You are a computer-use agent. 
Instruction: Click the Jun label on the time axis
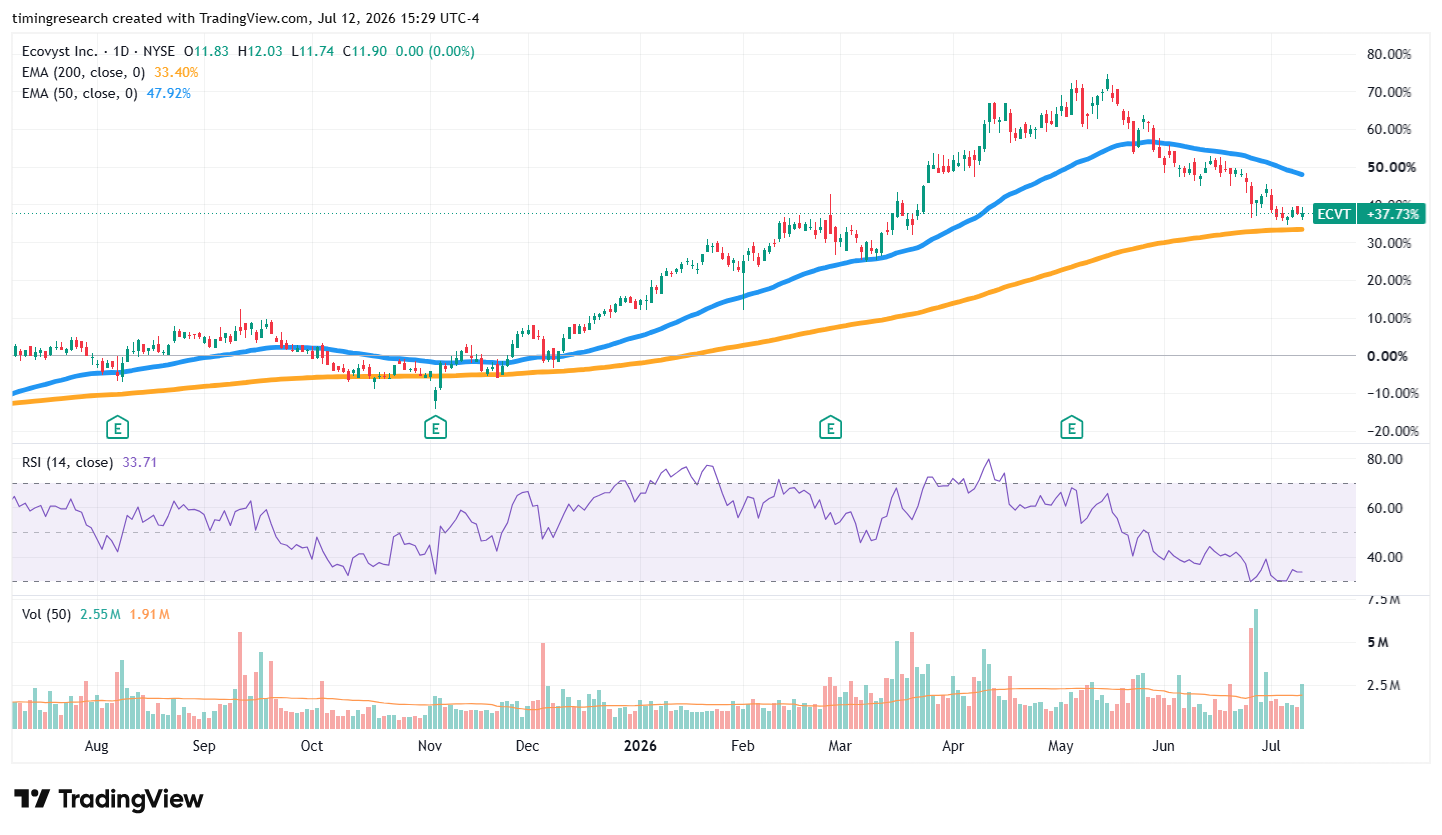tap(1163, 746)
